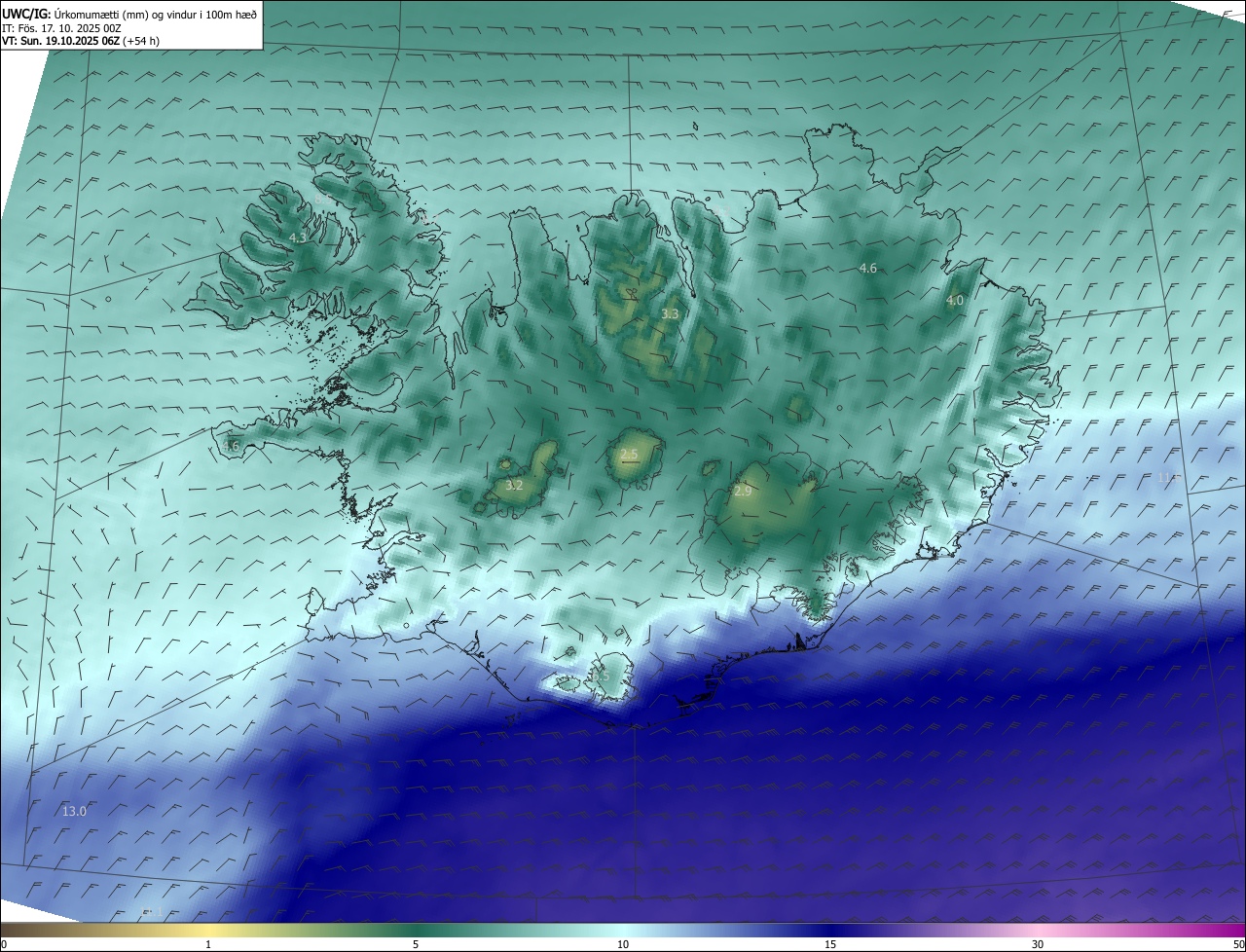Pick the pale yellow colour above the 1 tick

point(208,930)
